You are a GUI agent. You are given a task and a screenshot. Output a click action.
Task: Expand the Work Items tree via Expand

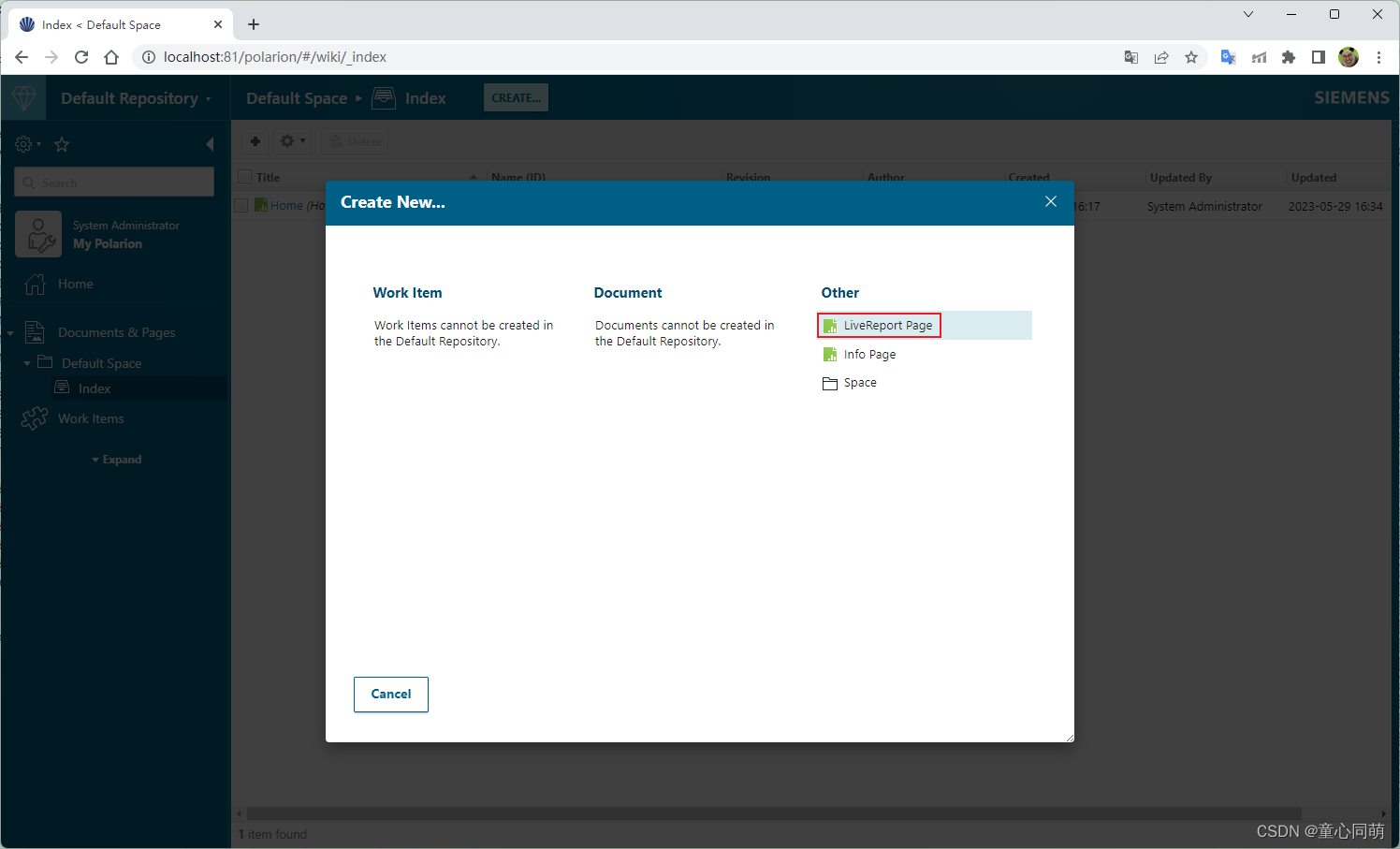click(117, 459)
